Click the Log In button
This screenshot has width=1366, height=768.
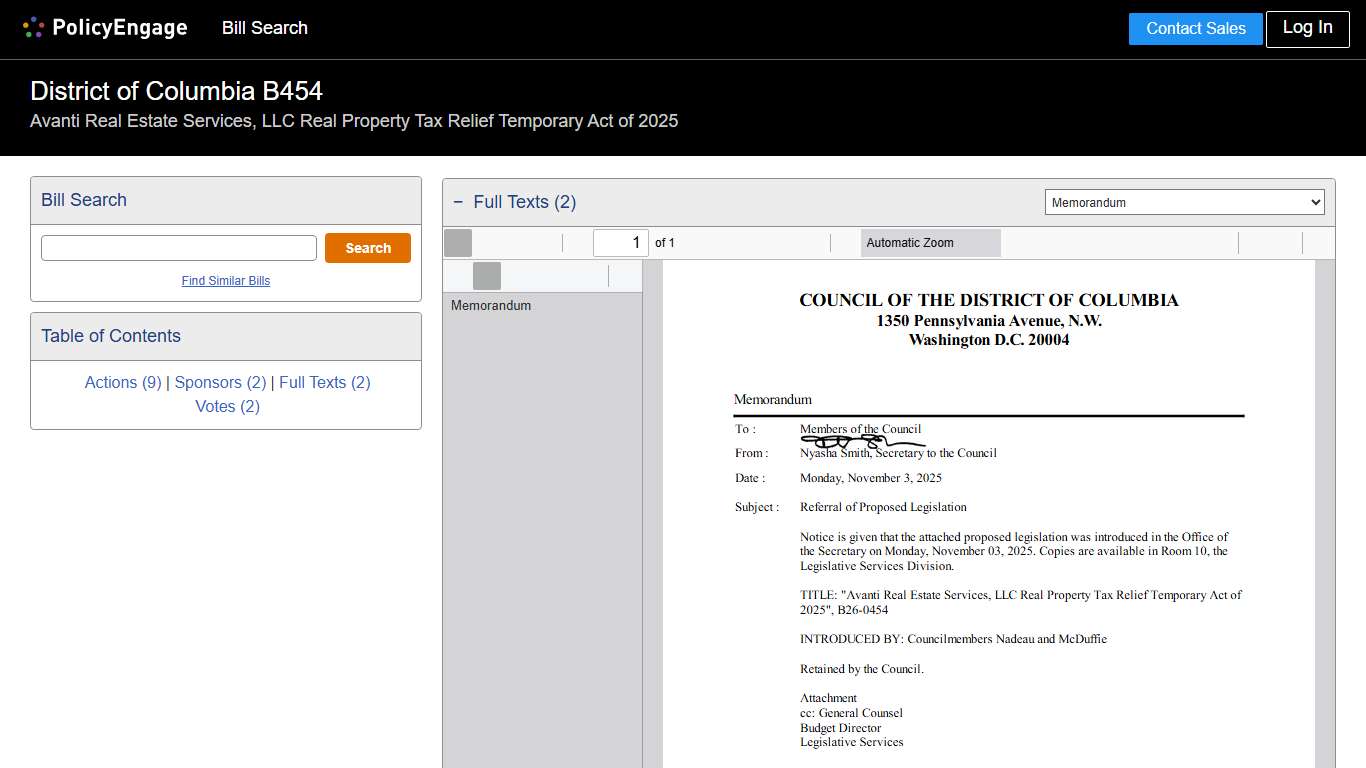1307,28
